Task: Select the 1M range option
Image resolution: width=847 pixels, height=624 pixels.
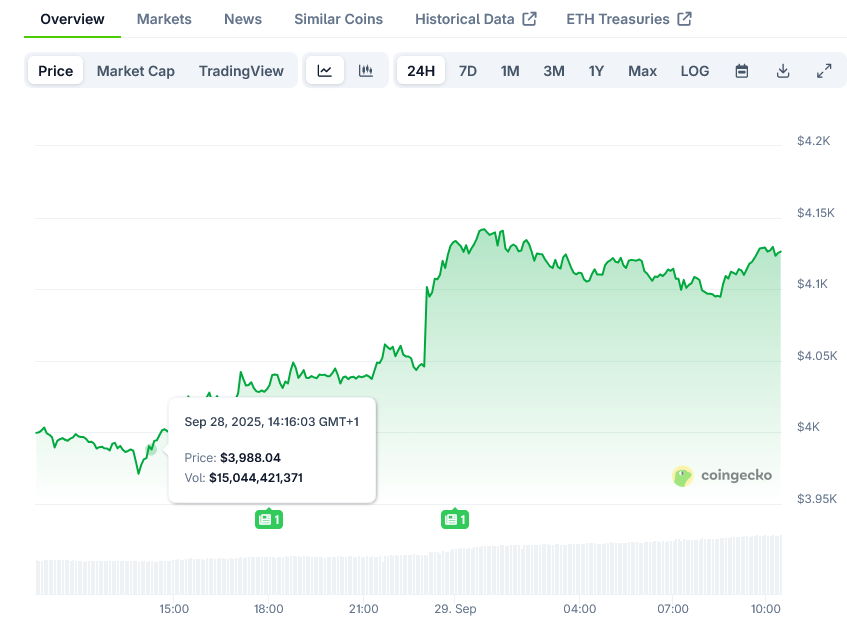Action: [x=510, y=70]
